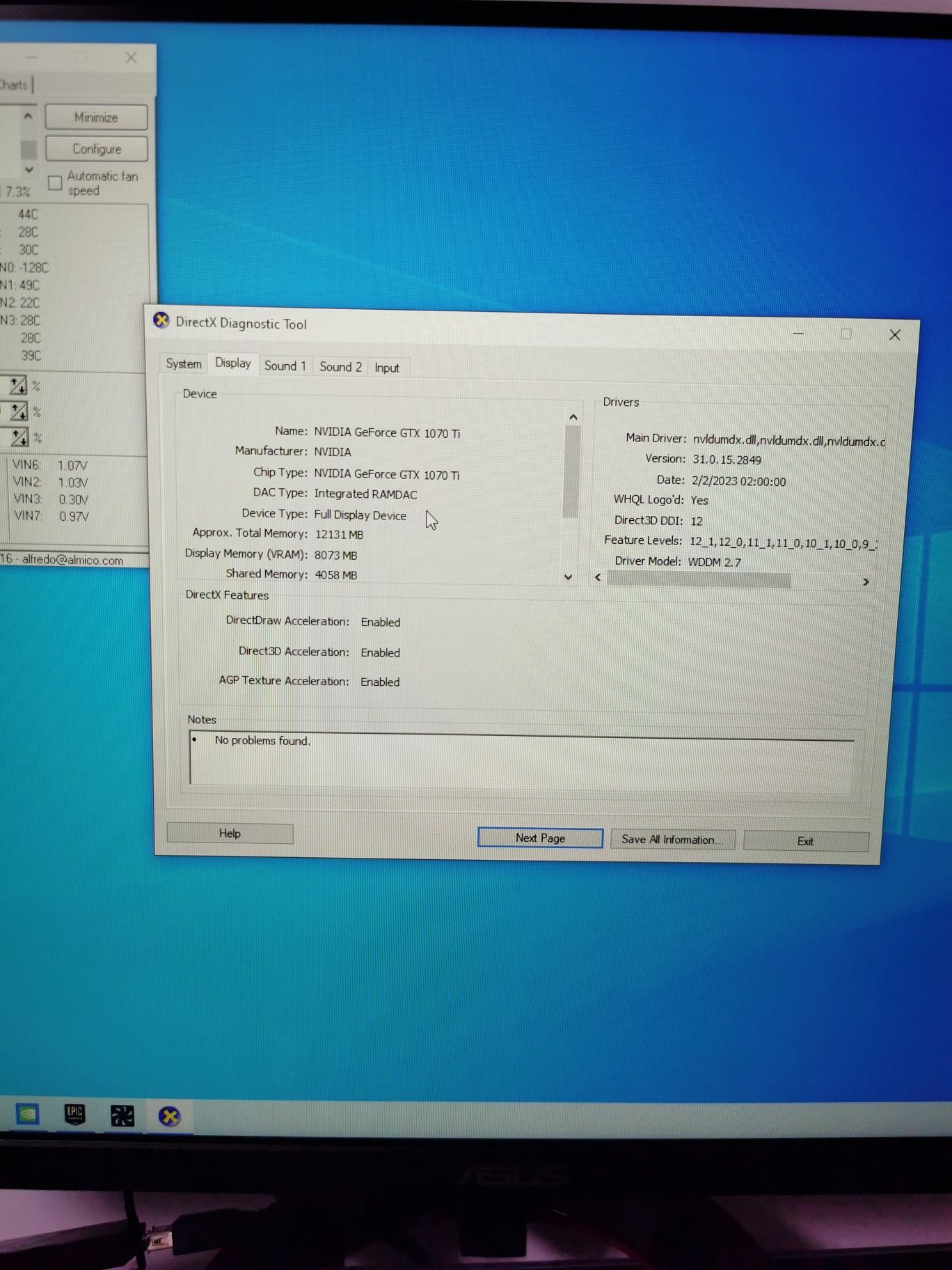Click the DirectX Diagnostic Tool title icon
Image resolution: width=952 pixels, height=1270 pixels.
pyautogui.click(x=161, y=320)
